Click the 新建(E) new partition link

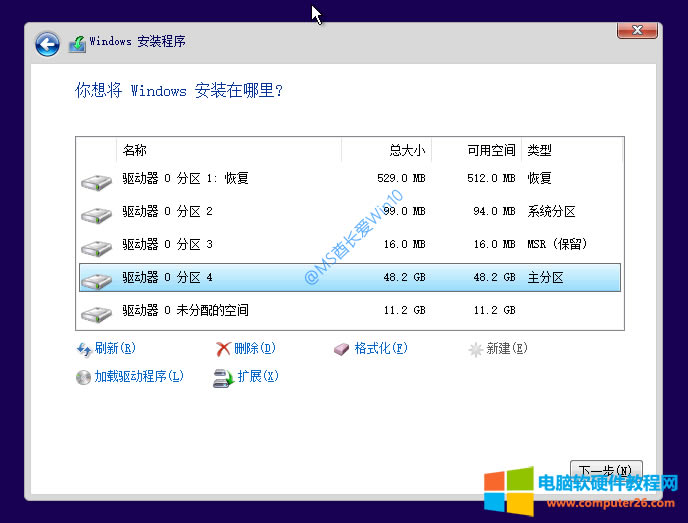coord(507,348)
